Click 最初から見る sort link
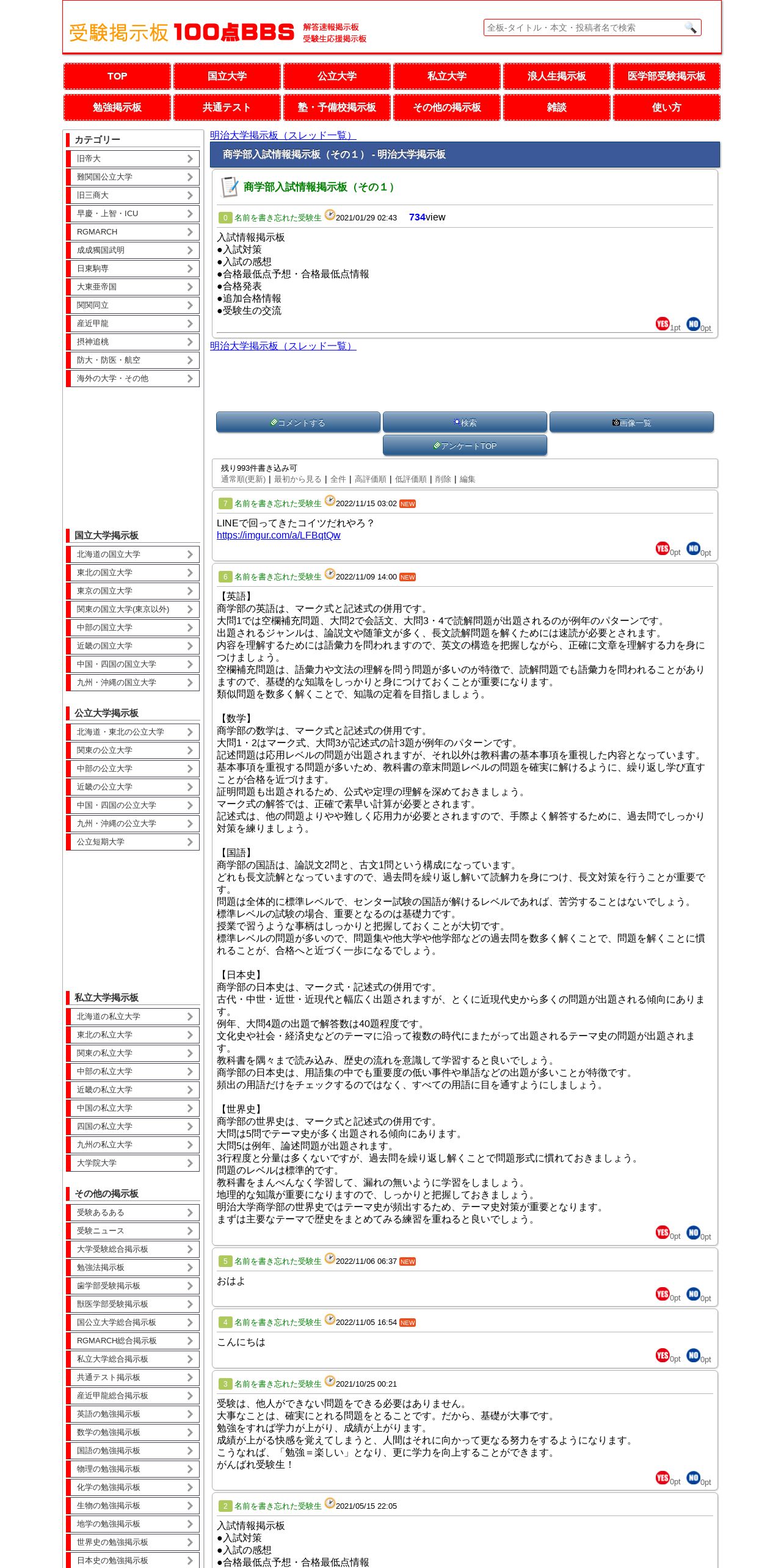 (298, 479)
